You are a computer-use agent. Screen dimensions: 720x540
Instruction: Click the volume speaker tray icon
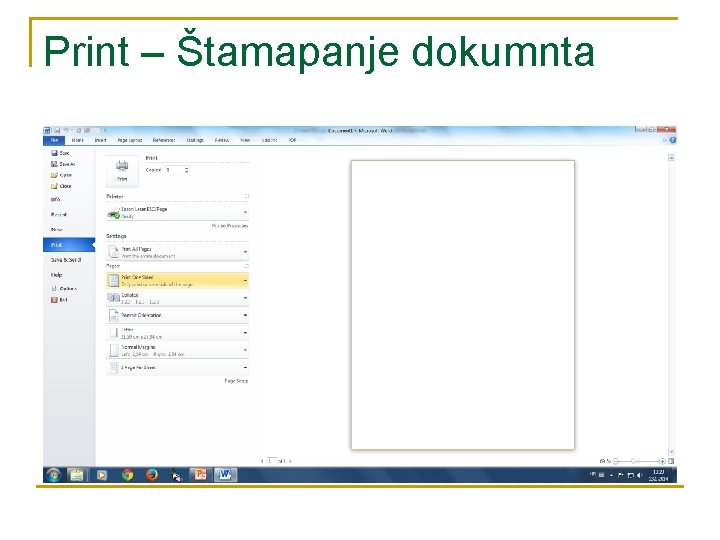[x=640, y=475]
